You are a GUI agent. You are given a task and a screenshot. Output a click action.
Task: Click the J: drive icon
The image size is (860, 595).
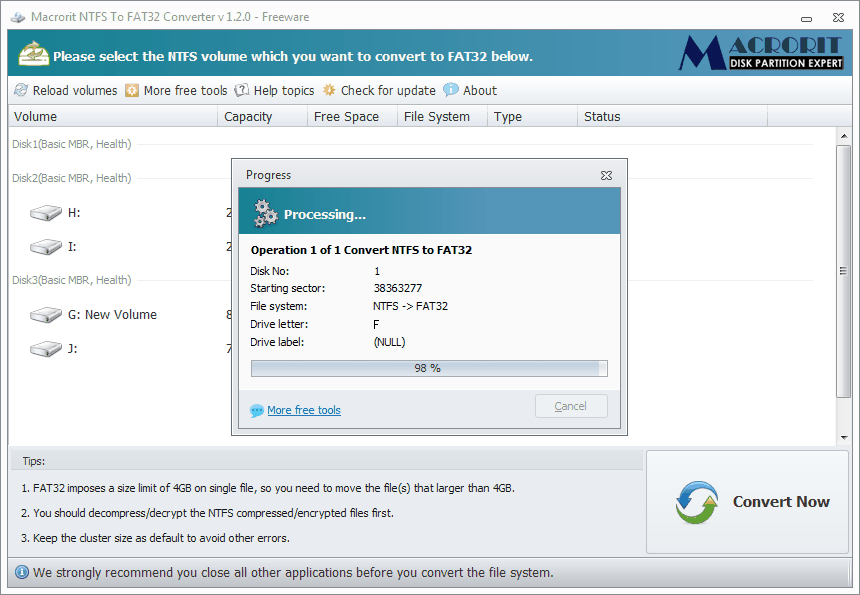46,349
